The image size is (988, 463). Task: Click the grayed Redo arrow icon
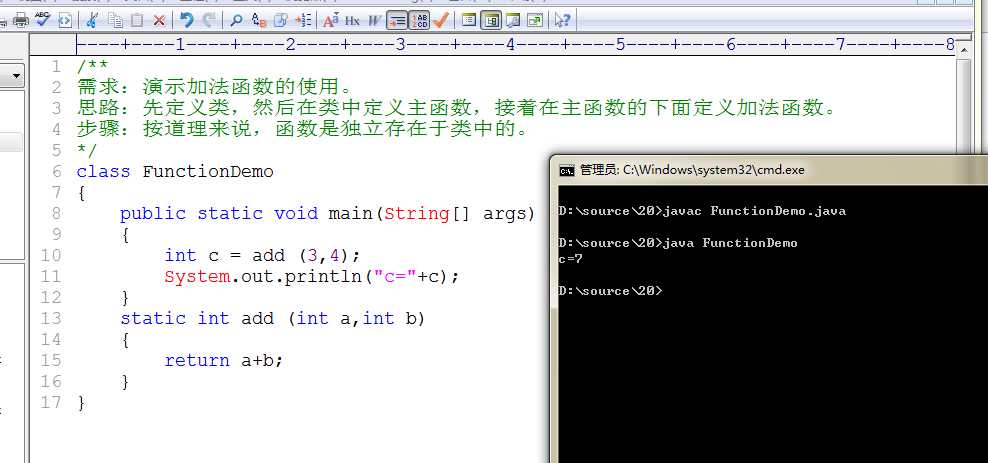(x=209, y=20)
